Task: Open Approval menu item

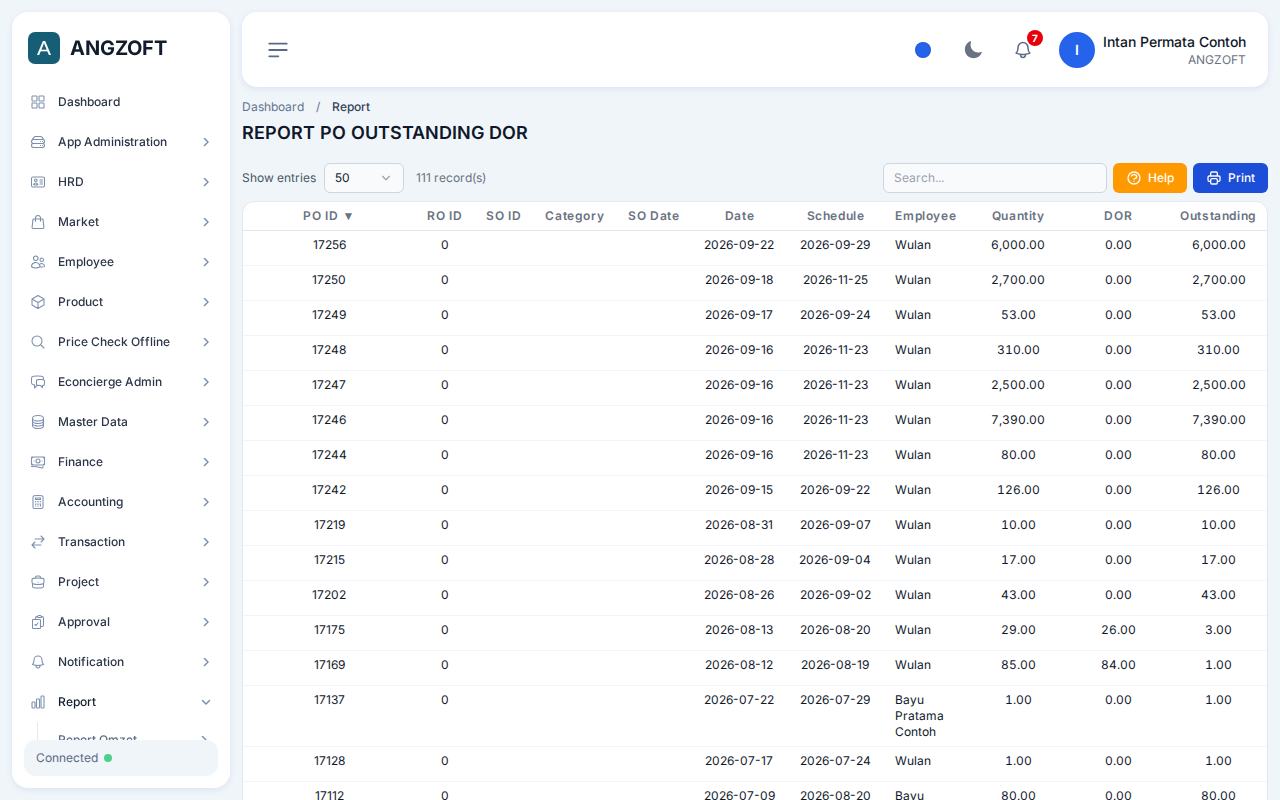Action: coord(121,622)
